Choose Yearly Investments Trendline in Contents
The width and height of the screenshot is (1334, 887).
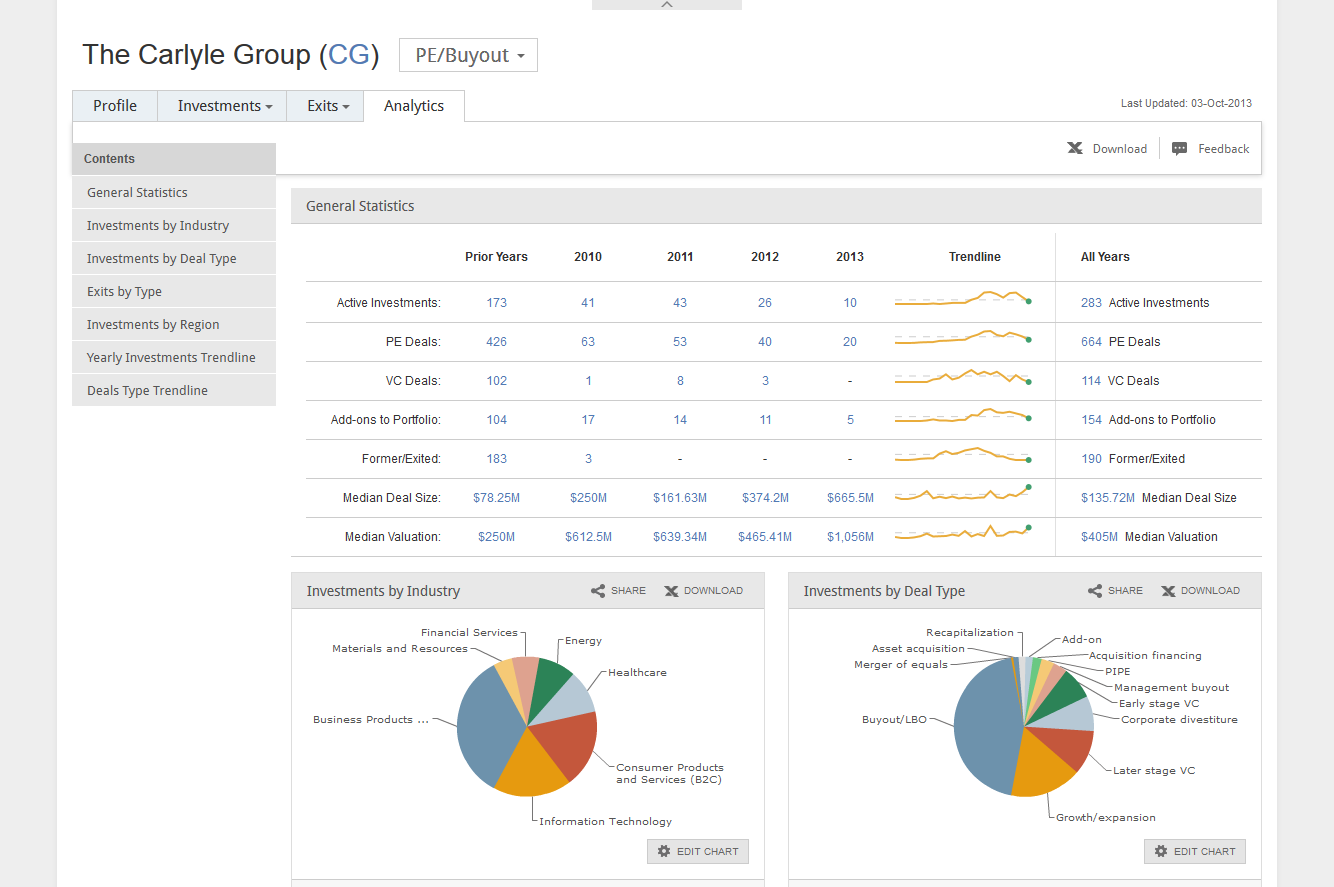click(x=174, y=358)
